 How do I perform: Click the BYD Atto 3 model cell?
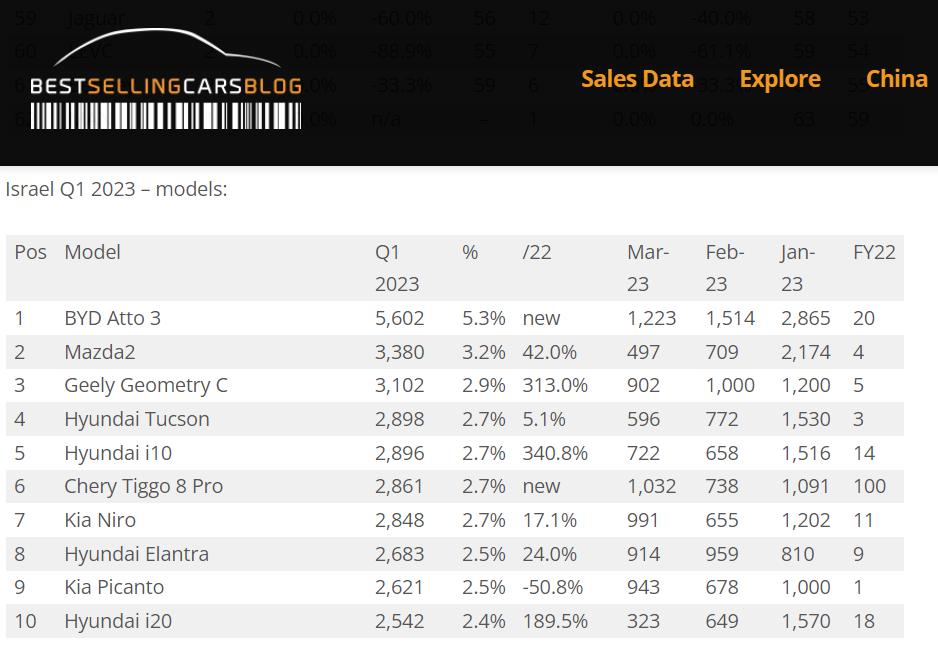click(112, 318)
